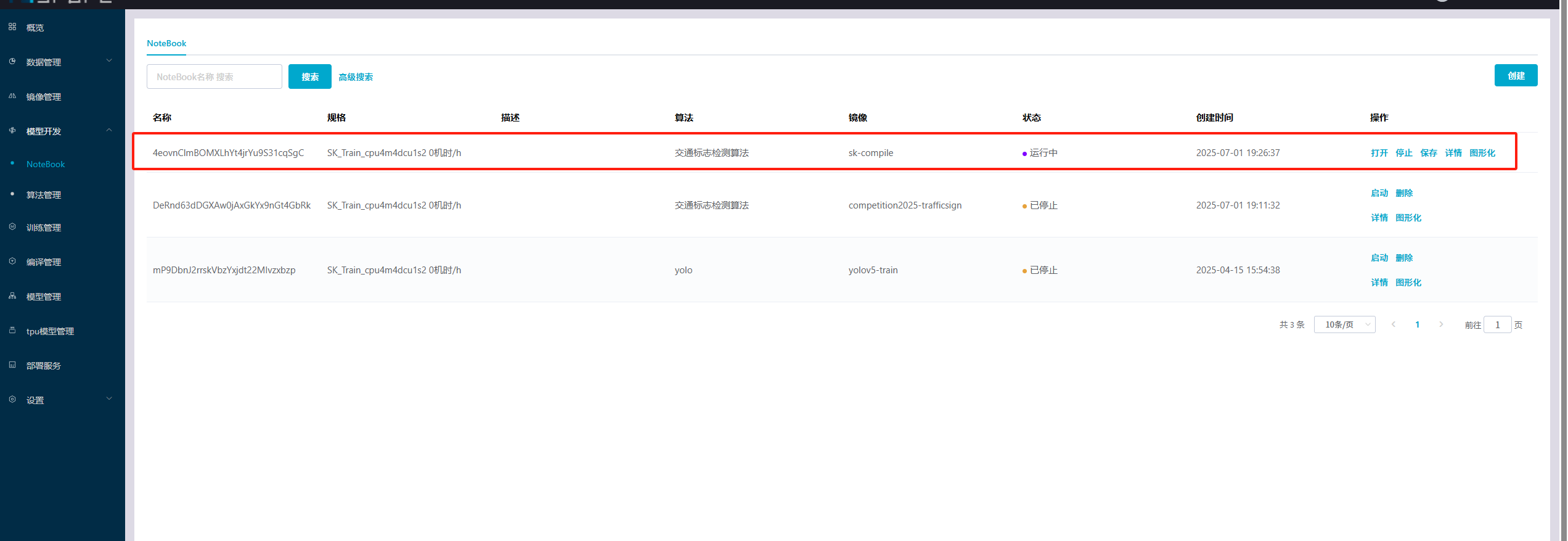Open the 高级搜索 link
Image resolution: width=1568 pixels, height=541 pixels.
356,77
